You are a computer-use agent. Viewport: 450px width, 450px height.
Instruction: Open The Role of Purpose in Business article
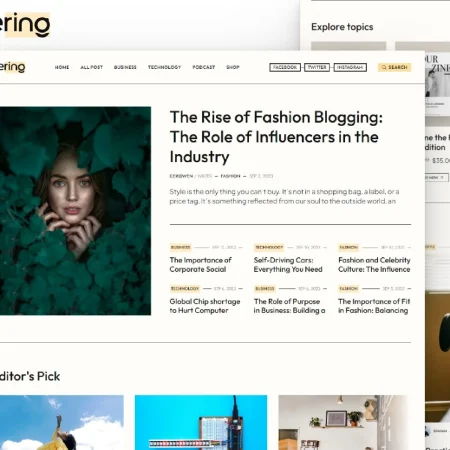click(x=289, y=306)
